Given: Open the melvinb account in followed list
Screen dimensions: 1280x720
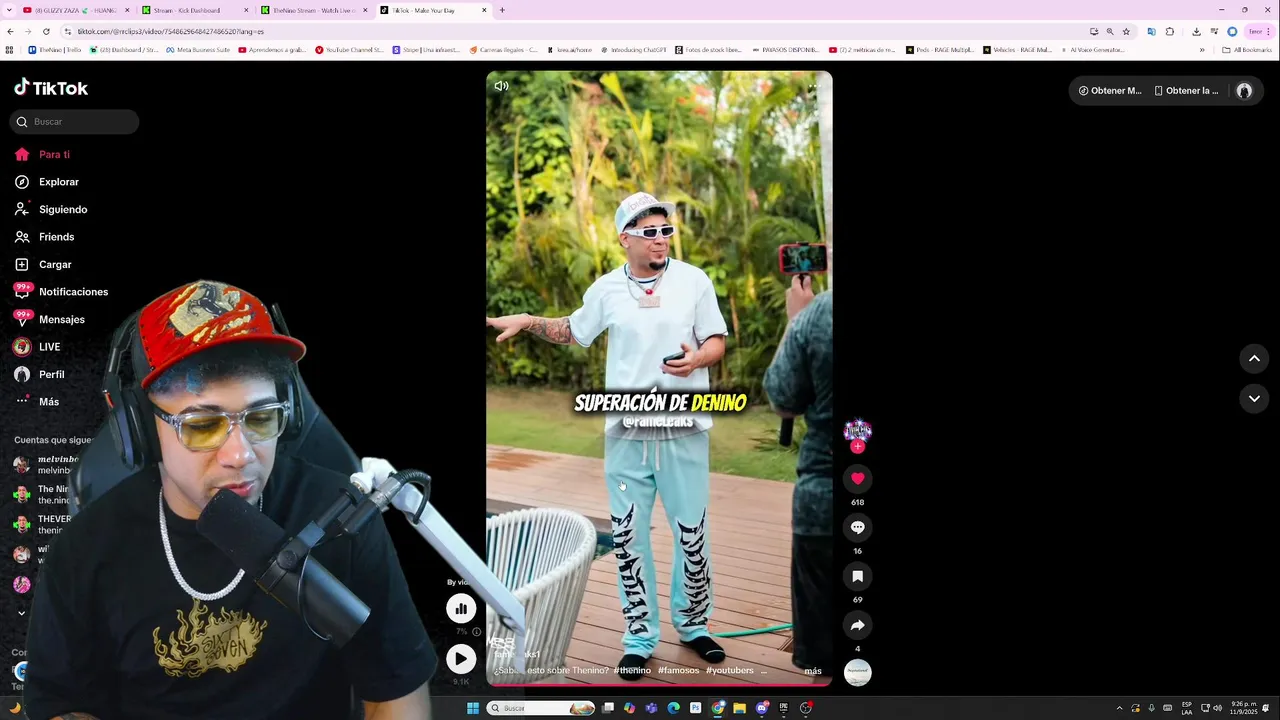Looking at the screenshot, I should click(45, 465).
